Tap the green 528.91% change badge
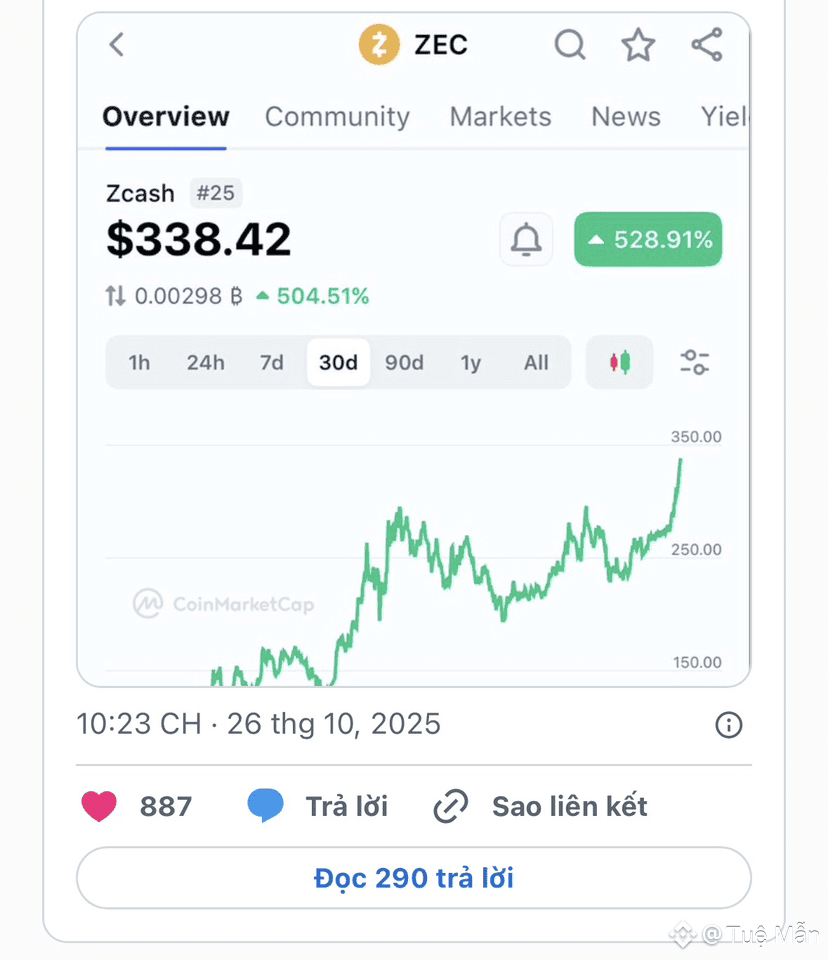 click(x=648, y=240)
